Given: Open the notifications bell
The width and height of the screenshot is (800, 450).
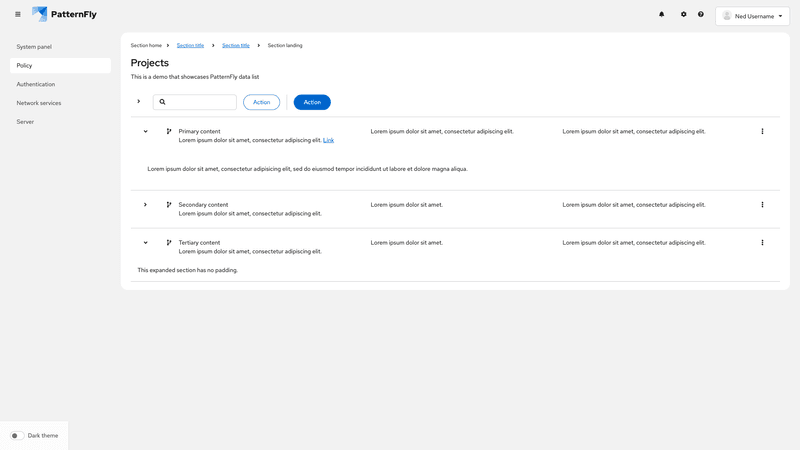Looking at the screenshot, I should coord(661,14).
